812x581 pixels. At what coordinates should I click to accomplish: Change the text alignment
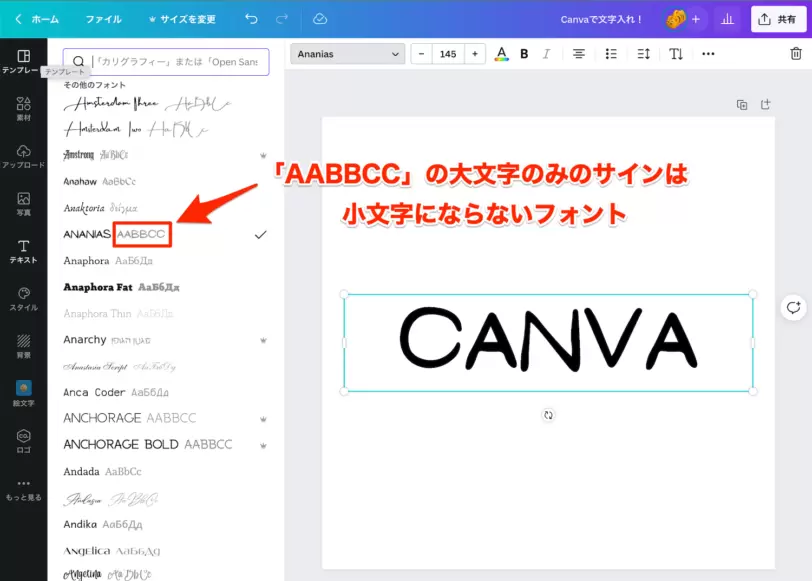pyautogui.click(x=578, y=54)
